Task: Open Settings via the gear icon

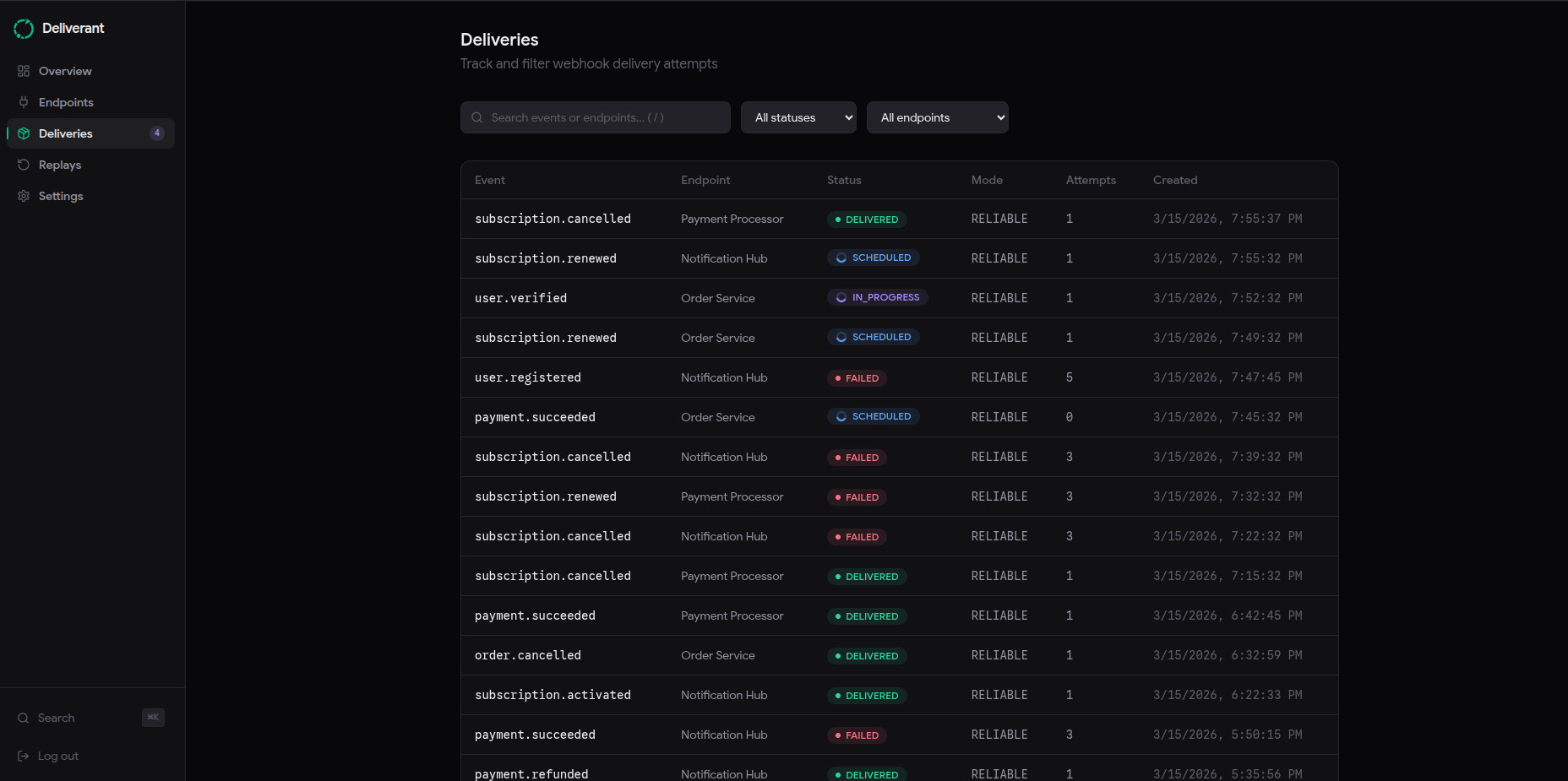Action: coord(23,196)
